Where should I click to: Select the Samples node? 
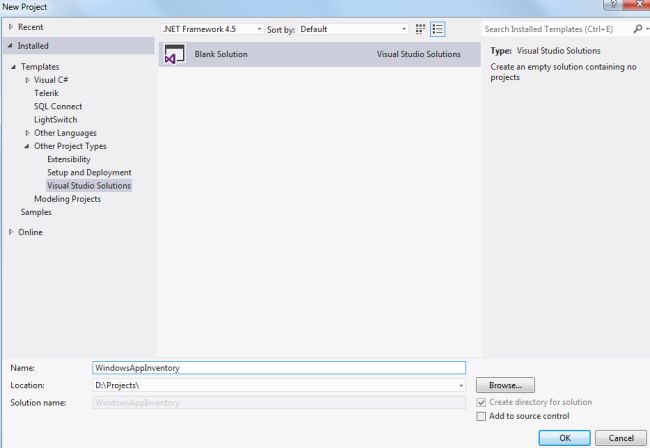(36, 212)
